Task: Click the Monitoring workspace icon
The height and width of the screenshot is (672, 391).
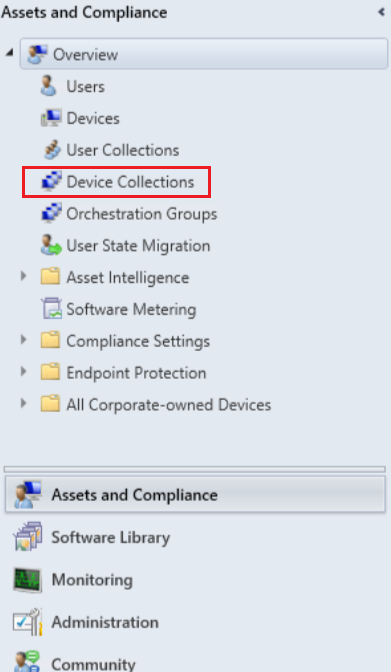Action: pos(27,580)
